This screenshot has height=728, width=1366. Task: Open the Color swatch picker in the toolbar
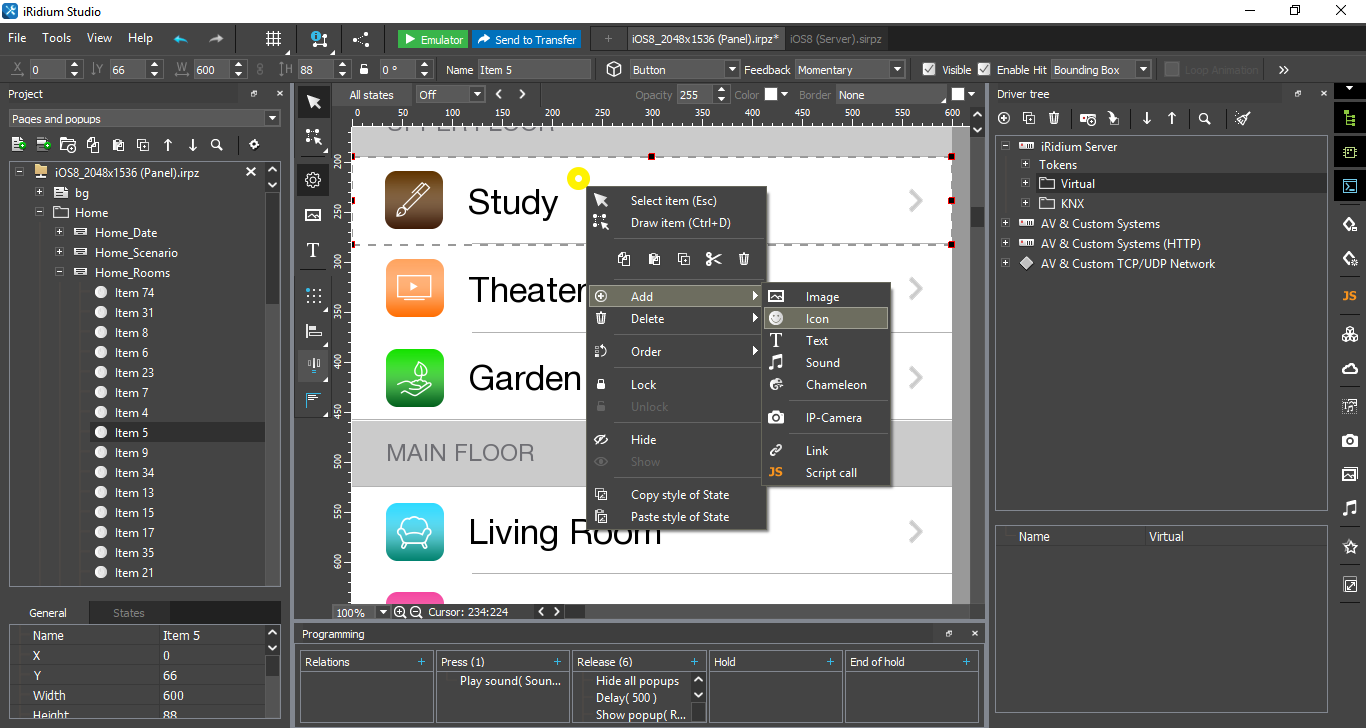pos(772,94)
